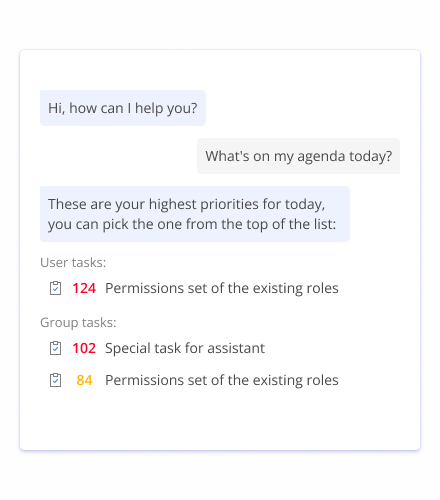The image size is (440, 500).
Task: Open the Special task for assistant item
Action: [185, 348]
